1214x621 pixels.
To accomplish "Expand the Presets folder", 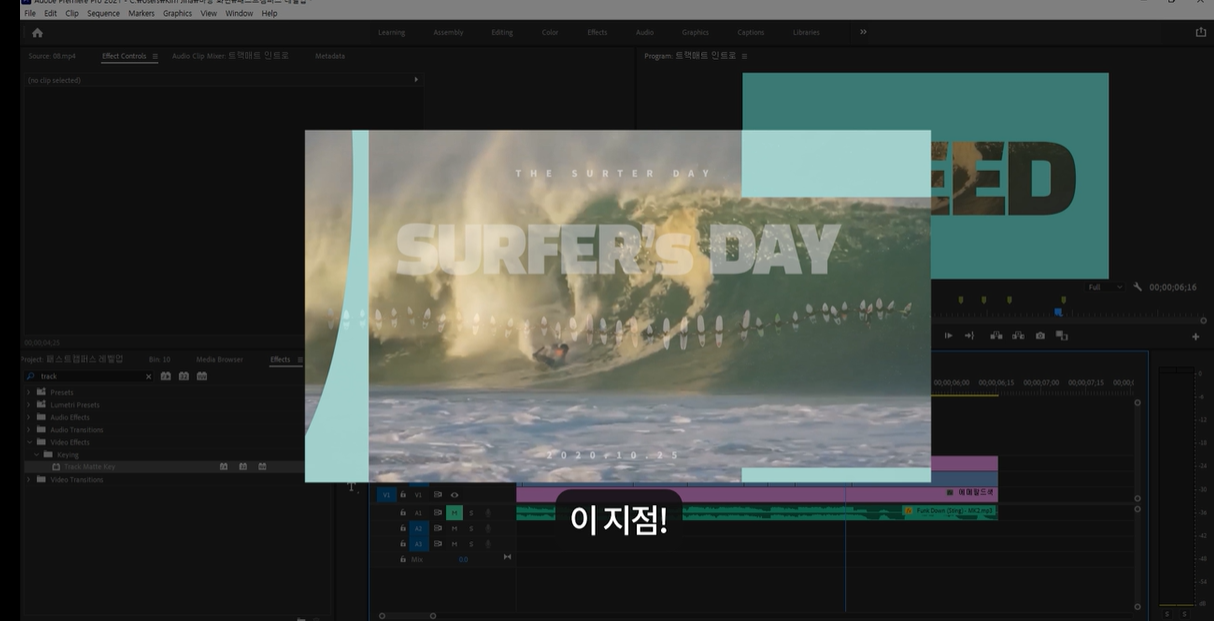I will tap(28, 392).
